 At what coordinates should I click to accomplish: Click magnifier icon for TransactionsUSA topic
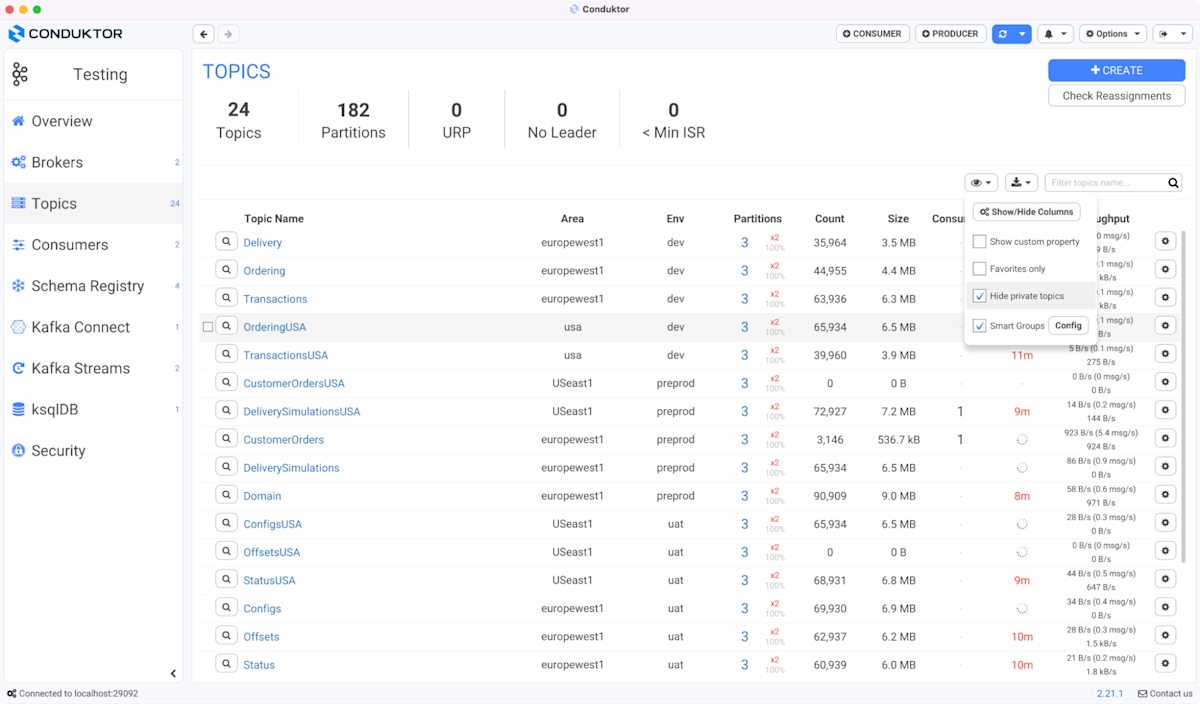[226, 354]
